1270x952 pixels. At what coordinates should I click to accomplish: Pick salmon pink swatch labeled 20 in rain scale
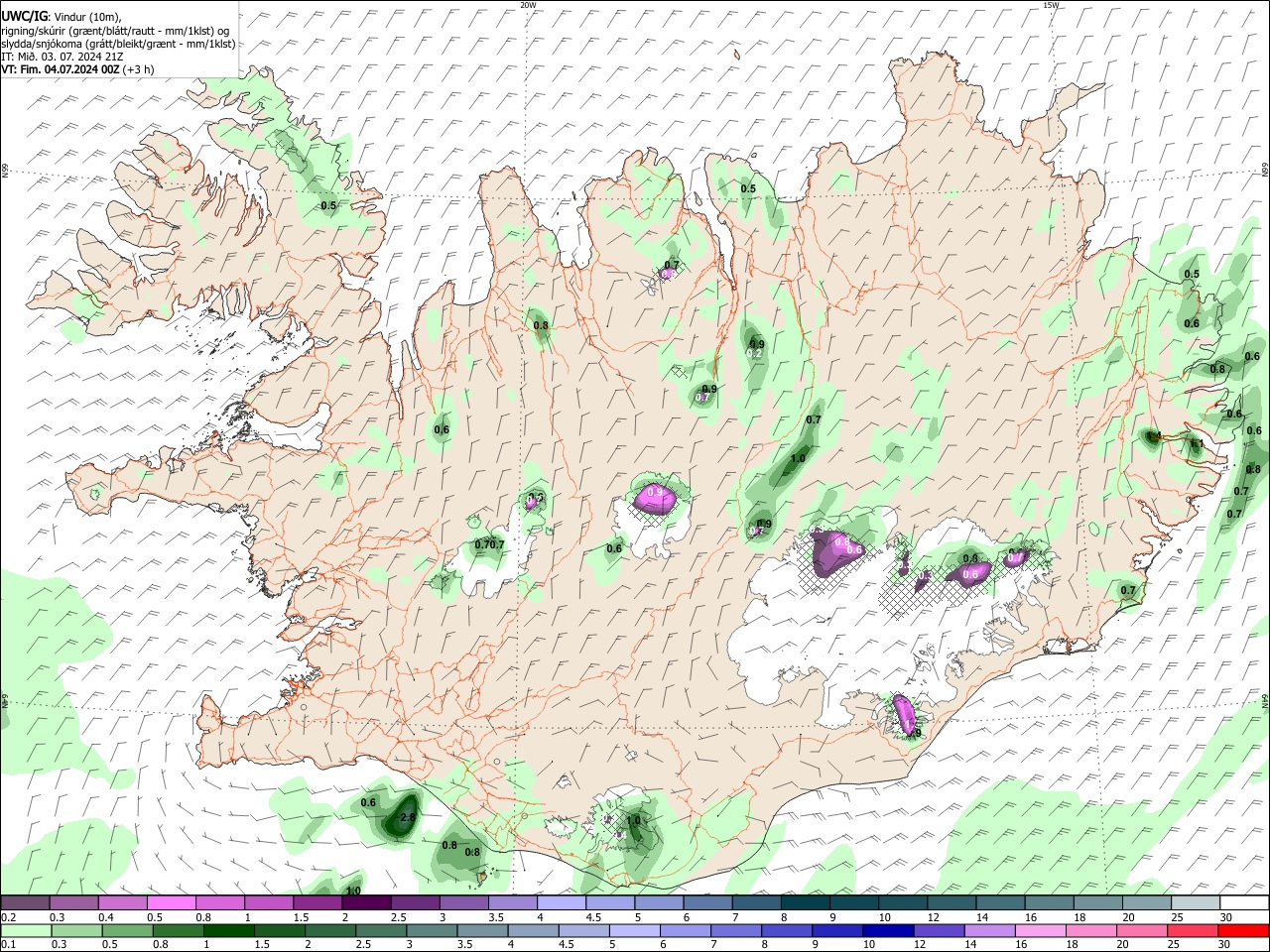pyautogui.click(x=1143, y=930)
